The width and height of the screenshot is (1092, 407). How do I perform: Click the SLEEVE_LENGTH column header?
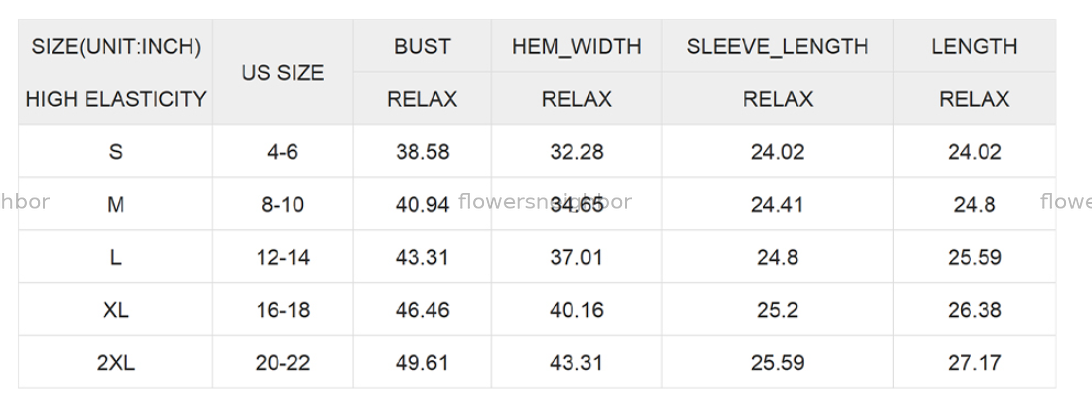tap(777, 46)
